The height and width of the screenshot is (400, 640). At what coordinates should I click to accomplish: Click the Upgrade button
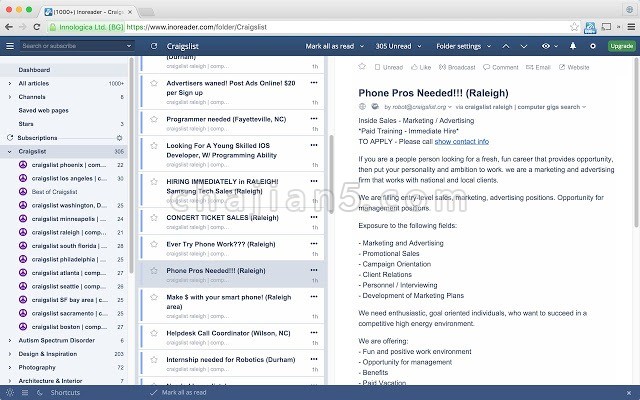coord(622,46)
